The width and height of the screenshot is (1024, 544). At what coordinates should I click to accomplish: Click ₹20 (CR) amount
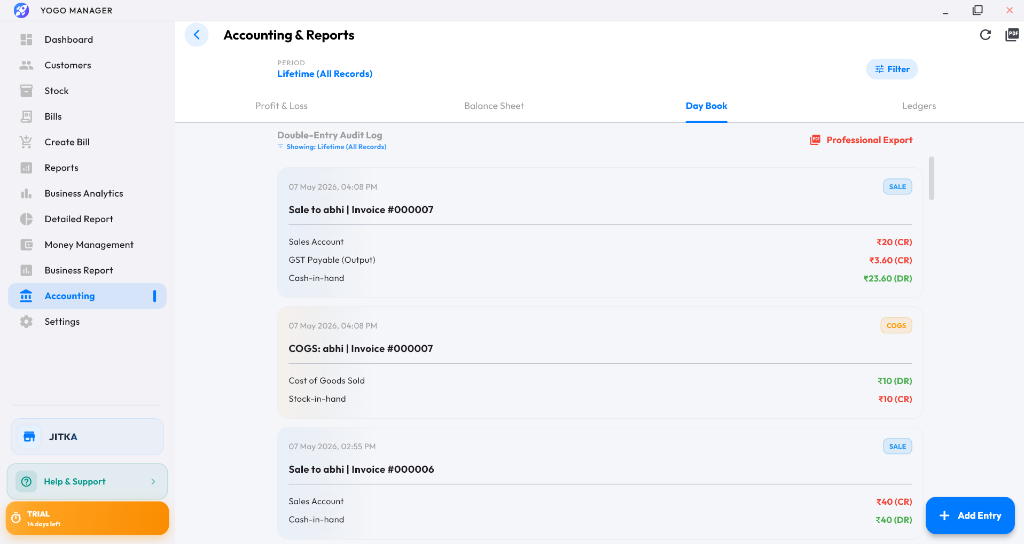click(894, 242)
